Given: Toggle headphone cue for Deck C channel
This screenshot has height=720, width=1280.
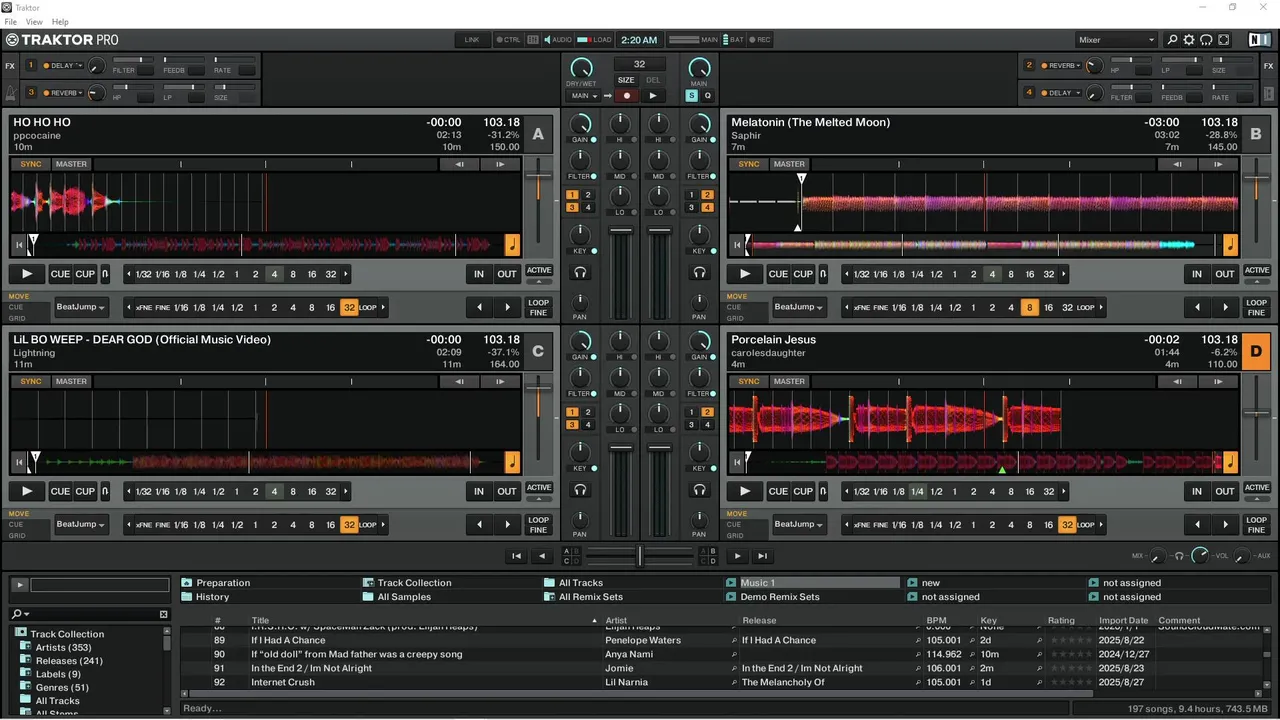Looking at the screenshot, I should pos(580,489).
